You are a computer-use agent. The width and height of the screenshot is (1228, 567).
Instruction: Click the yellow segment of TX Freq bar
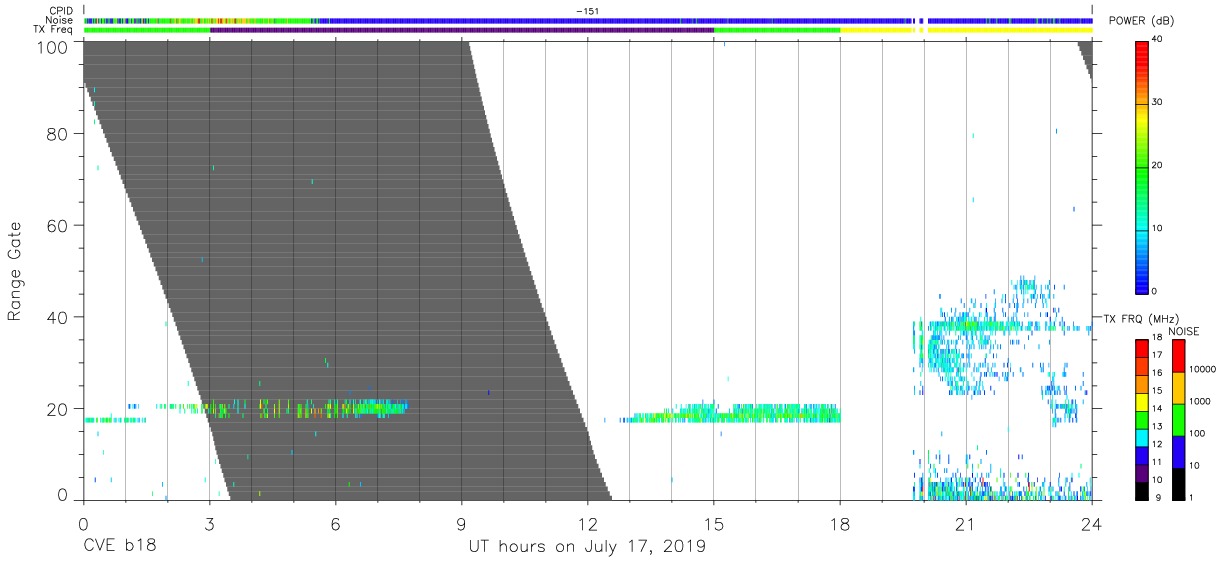click(x=966, y=31)
